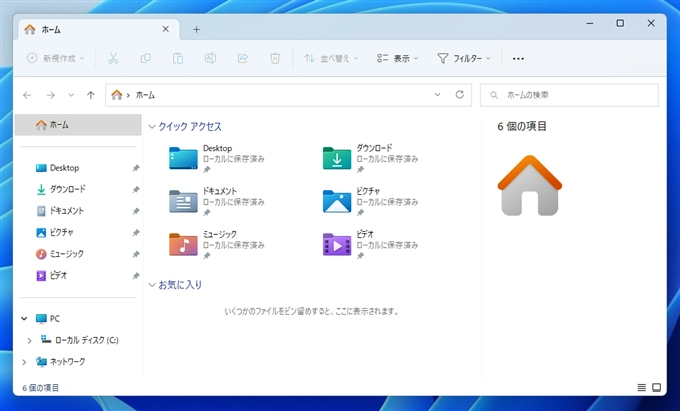This screenshot has width=680, height=411.
Task: Open the ダウンロード folder icon in main pane
Action: (x=337, y=158)
